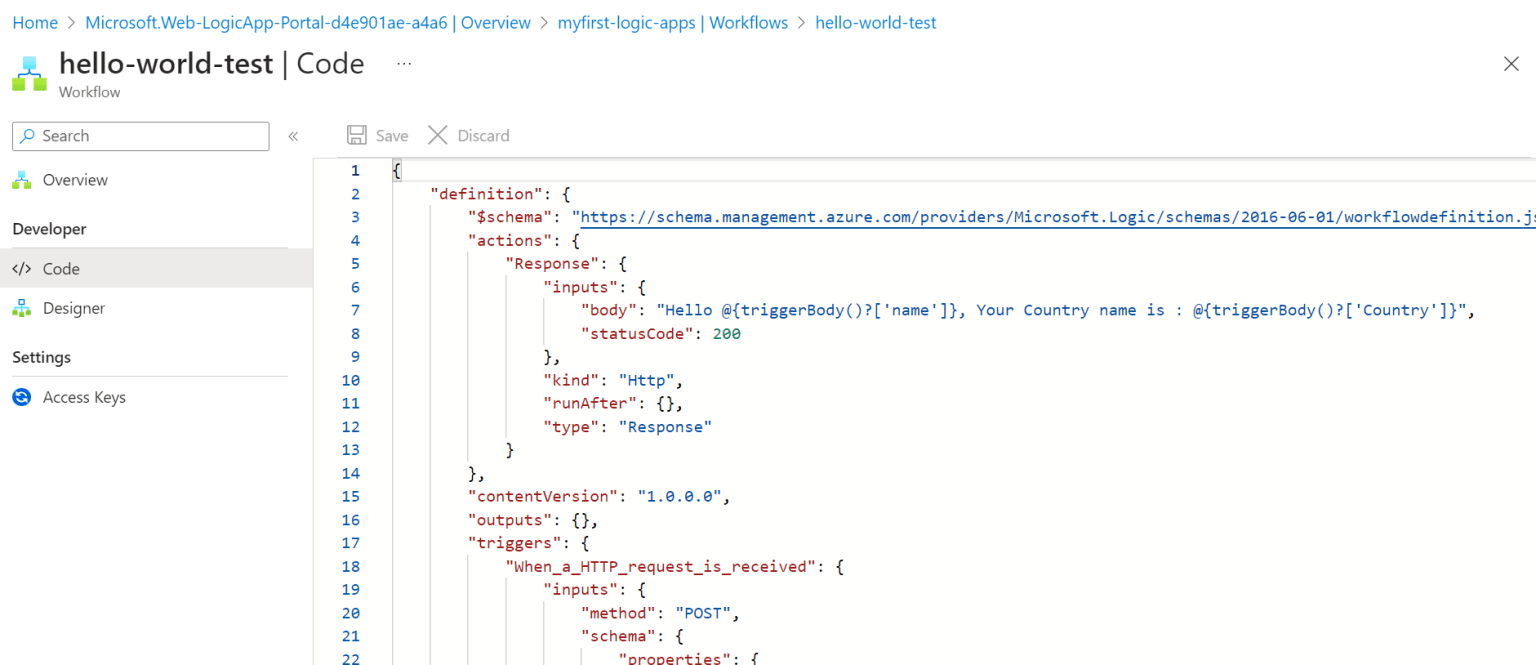Open the Overview page from the sidebar

coord(75,180)
